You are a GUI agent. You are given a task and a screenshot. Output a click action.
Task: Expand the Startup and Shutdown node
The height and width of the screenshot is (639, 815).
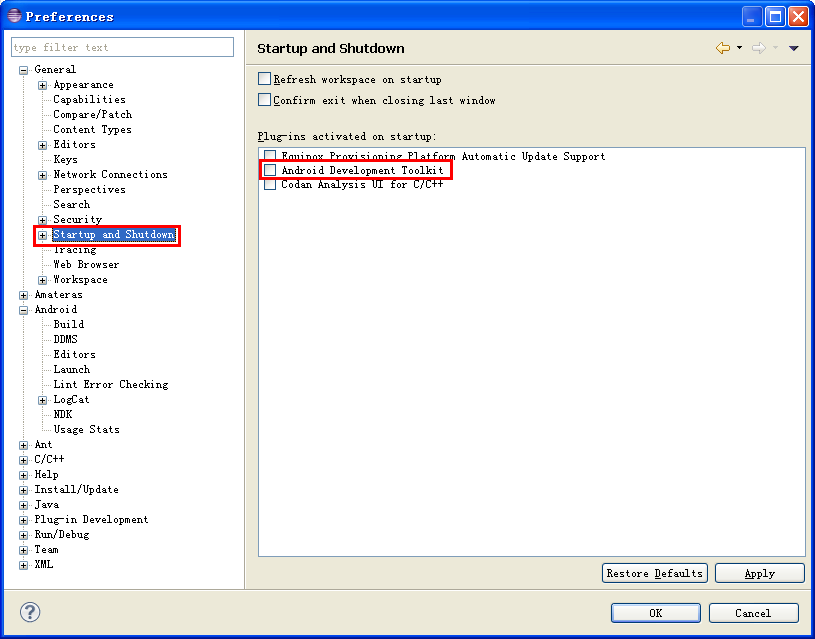point(43,235)
